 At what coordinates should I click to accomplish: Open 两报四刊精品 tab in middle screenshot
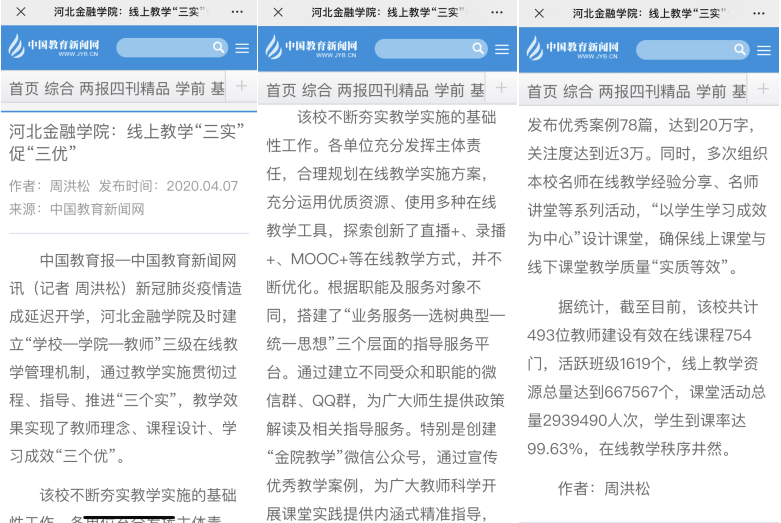(x=383, y=90)
